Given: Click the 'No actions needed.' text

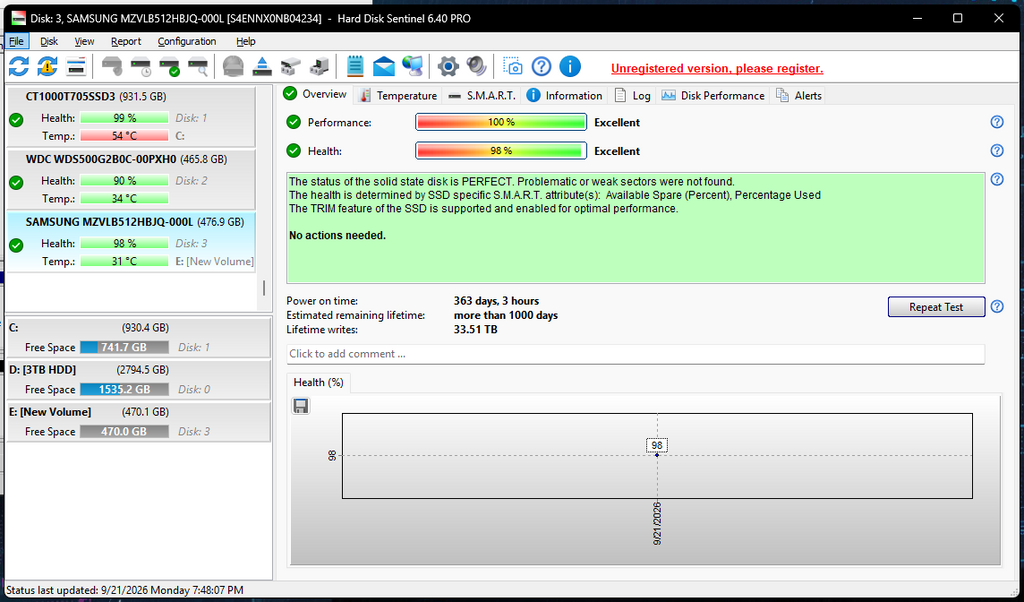Looking at the screenshot, I should [338, 235].
